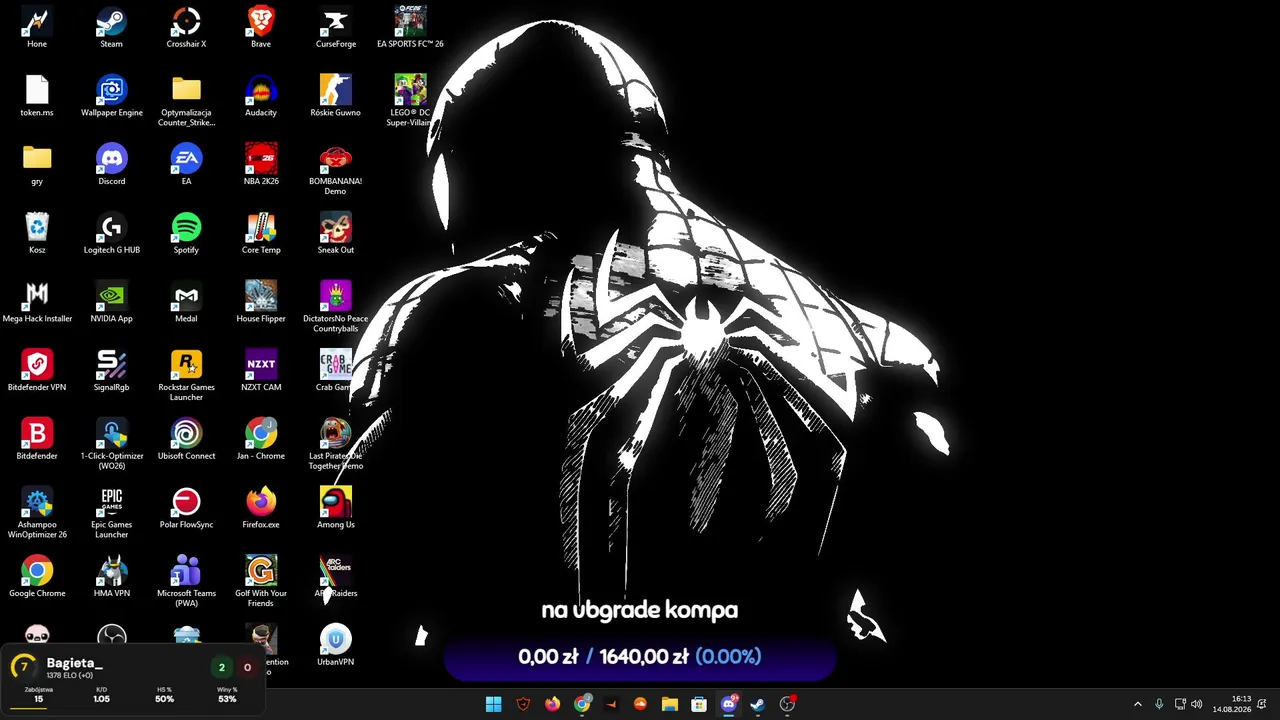1280x720 pixels.
Task: Expand the hidden system tray icons
Action: (x=1137, y=704)
